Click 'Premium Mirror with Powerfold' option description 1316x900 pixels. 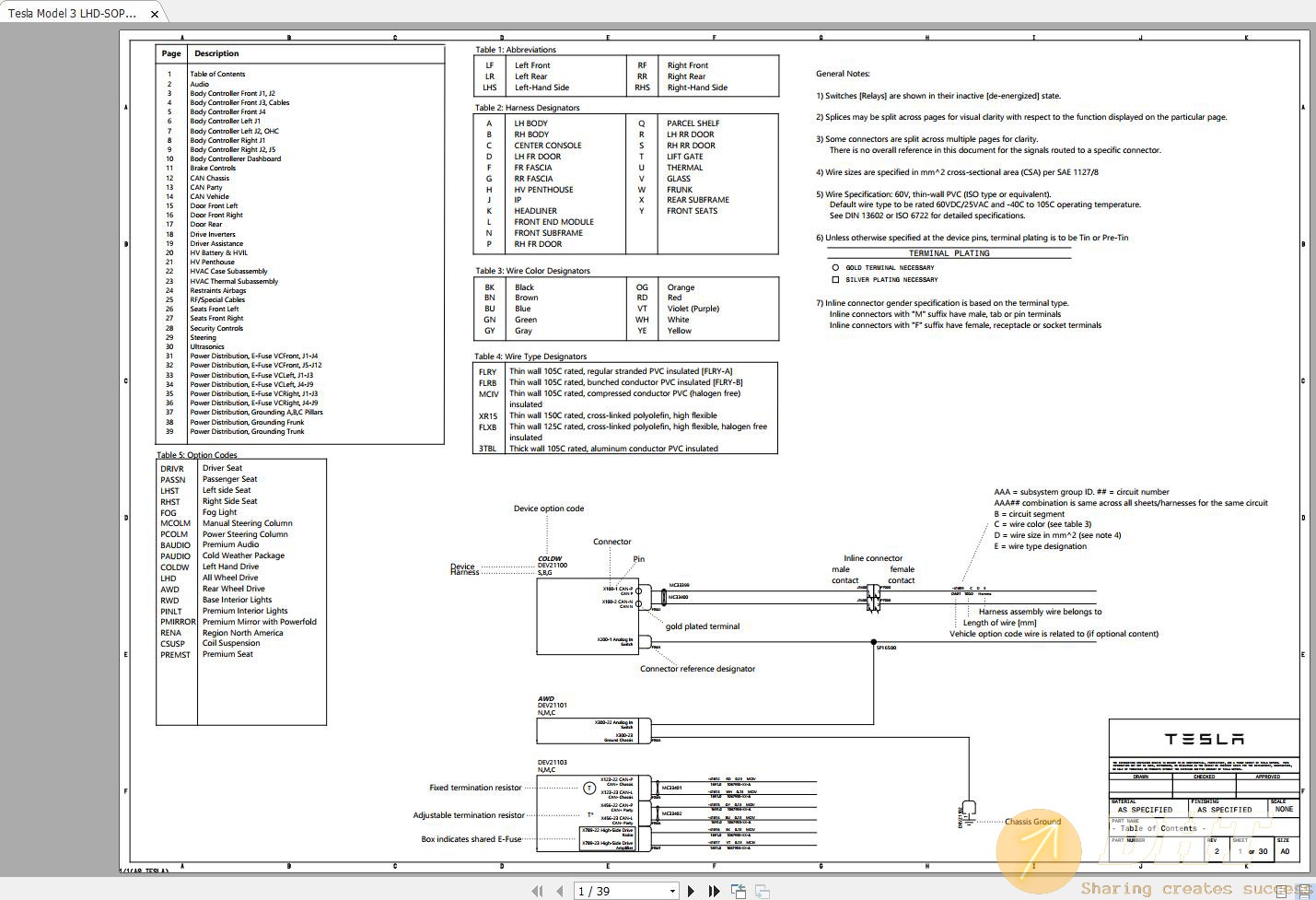click(x=260, y=622)
